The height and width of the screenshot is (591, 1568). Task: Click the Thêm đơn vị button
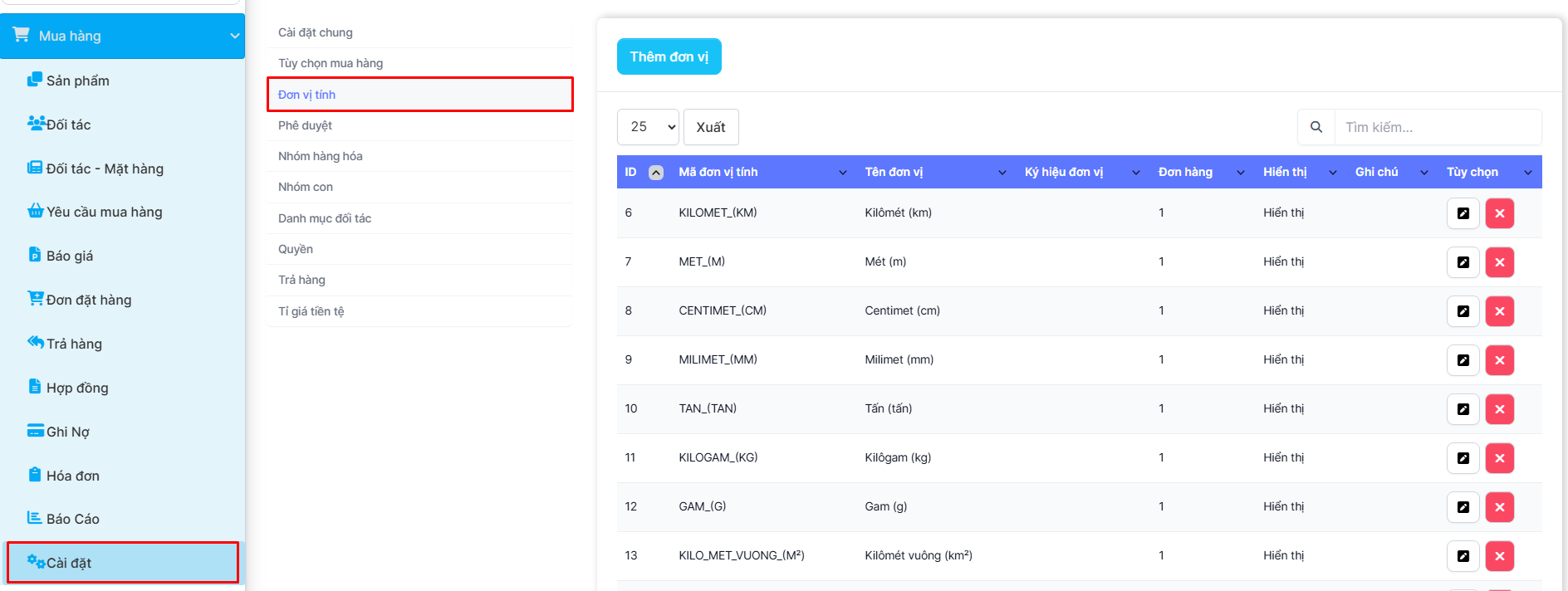point(669,56)
